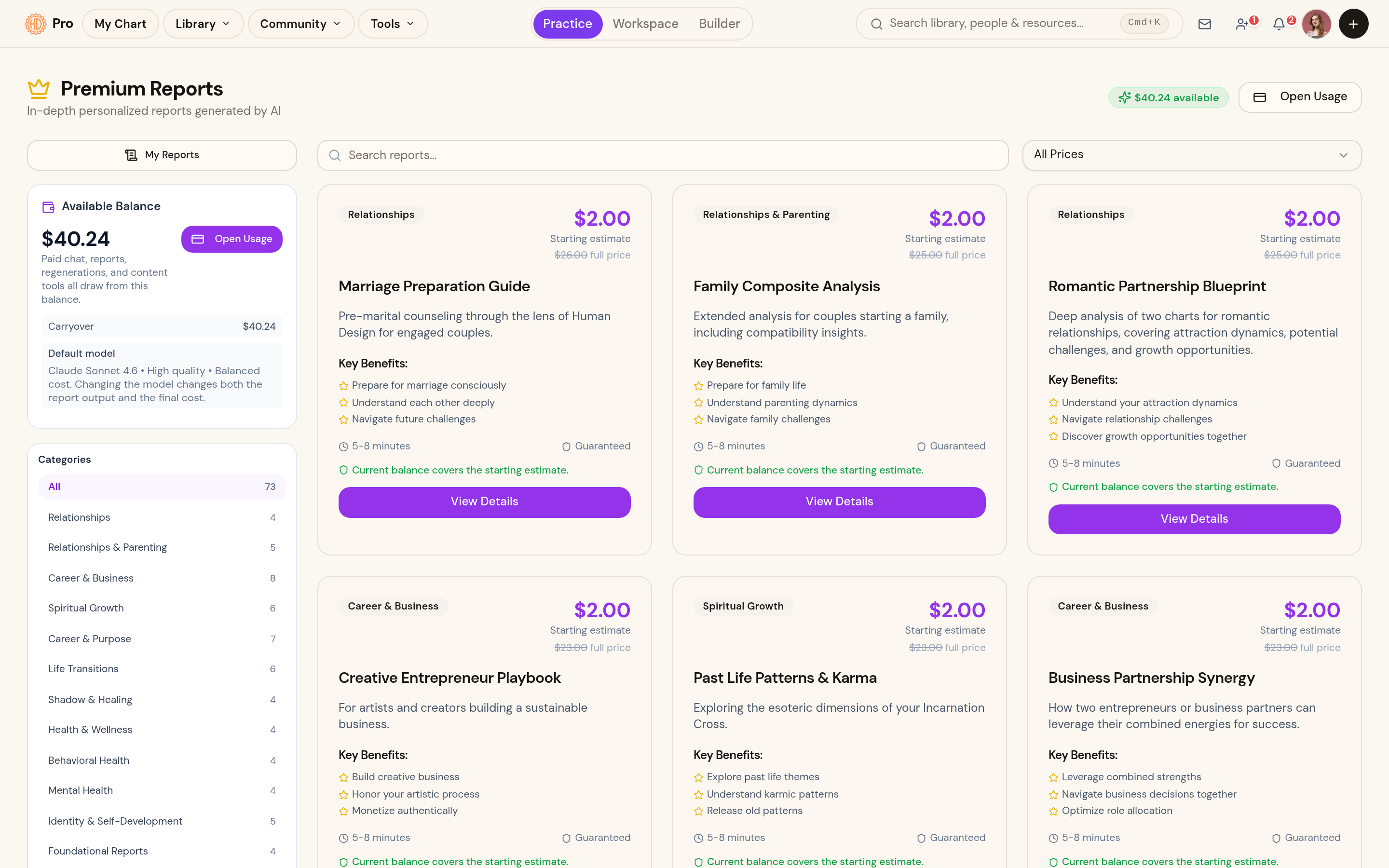Filter by Health & Wellness category
The image size is (1389, 868).
[x=162, y=730]
